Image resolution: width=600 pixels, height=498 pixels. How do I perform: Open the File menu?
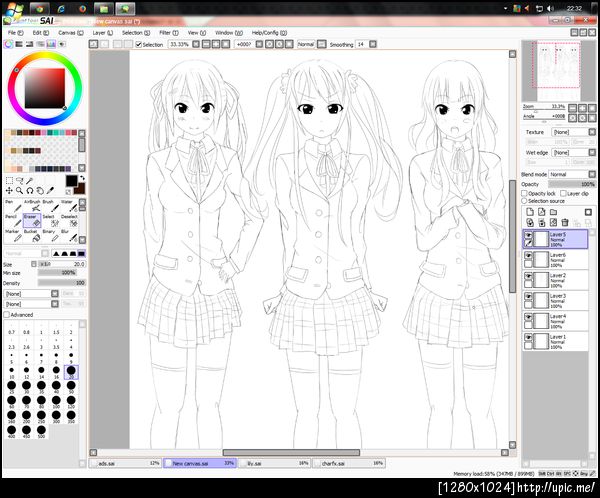tap(16, 33)
